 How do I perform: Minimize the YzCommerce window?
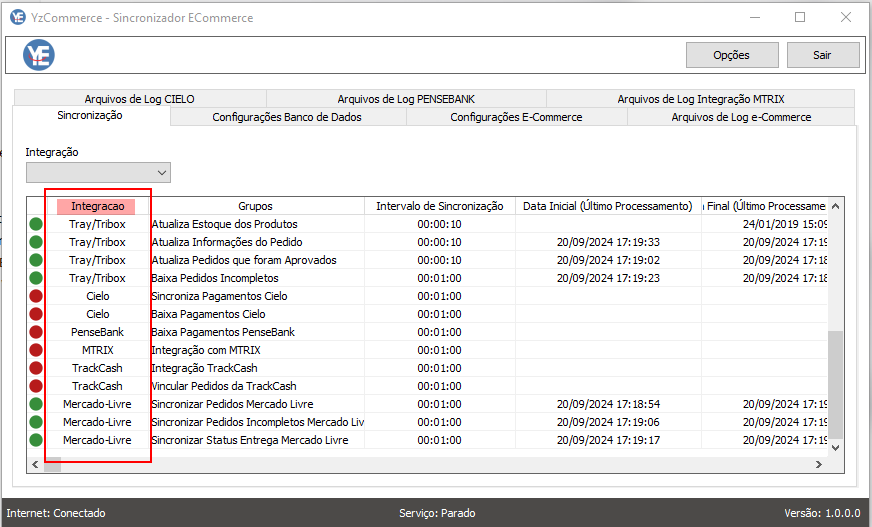click(x=755, y=17)
